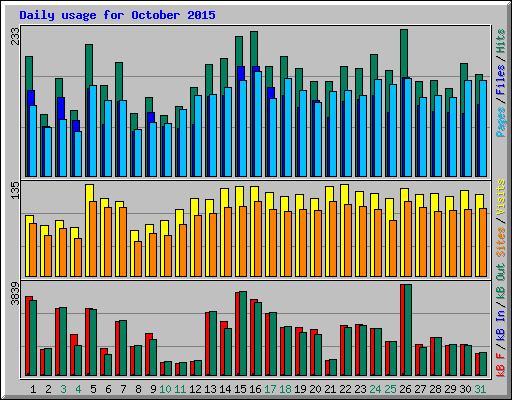Select day label '16' on the x-axis

pos(255,389)
